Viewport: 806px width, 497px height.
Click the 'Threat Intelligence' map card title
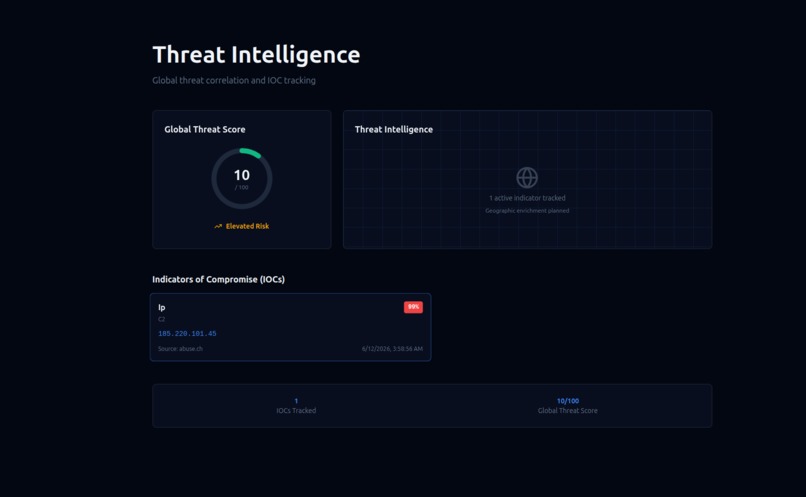(x=394, y=130)
